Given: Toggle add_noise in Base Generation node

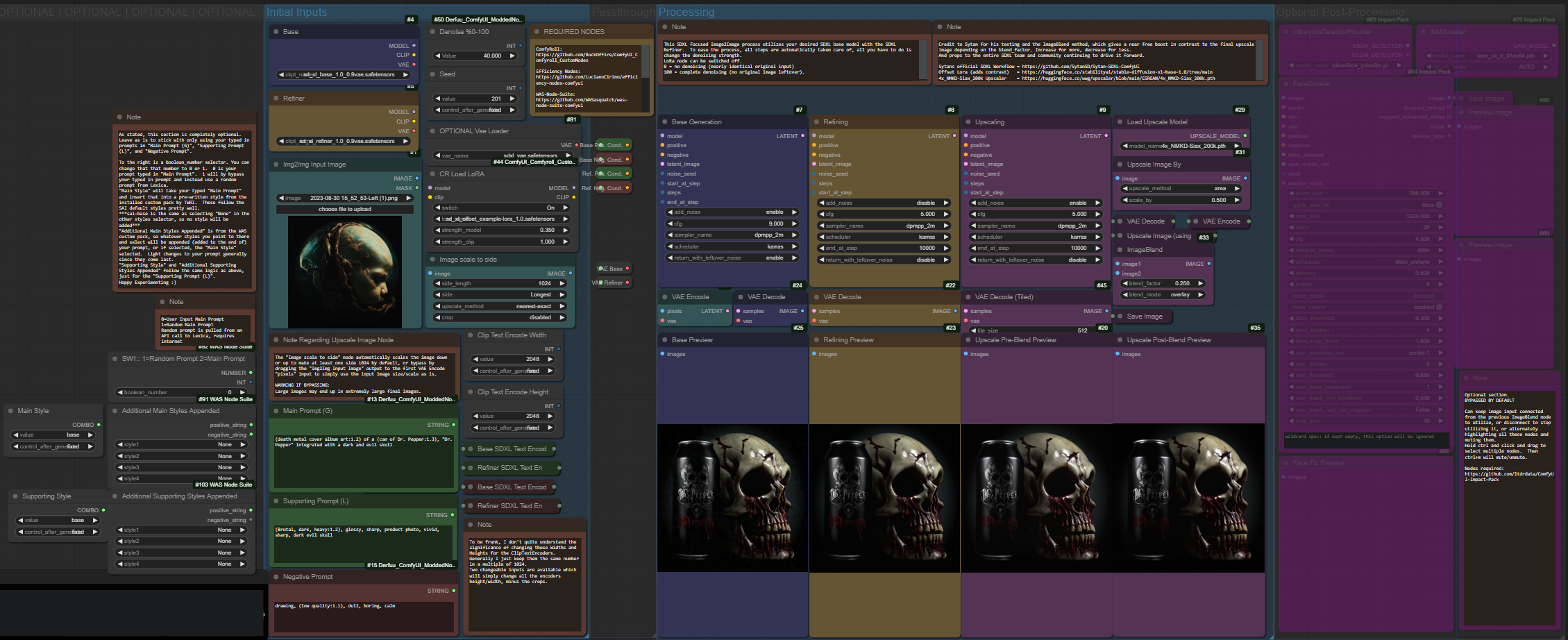Looking at the screenshot, I should click(732, 212).
